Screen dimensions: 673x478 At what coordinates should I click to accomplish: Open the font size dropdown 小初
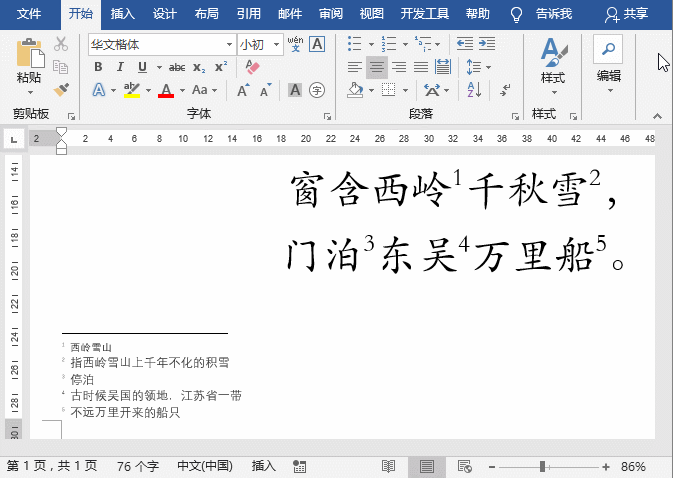pos(276,45)
